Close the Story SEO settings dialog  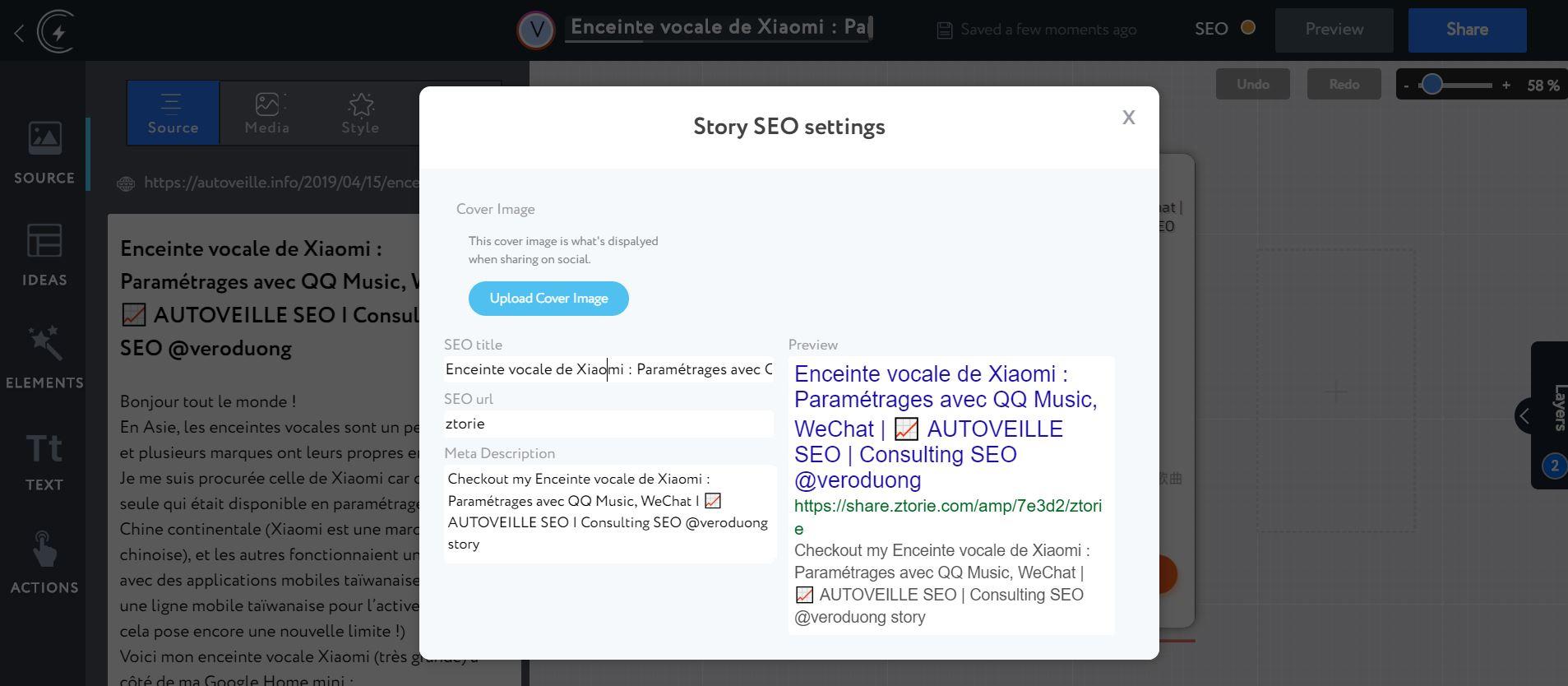click(x=1128, y=118)
